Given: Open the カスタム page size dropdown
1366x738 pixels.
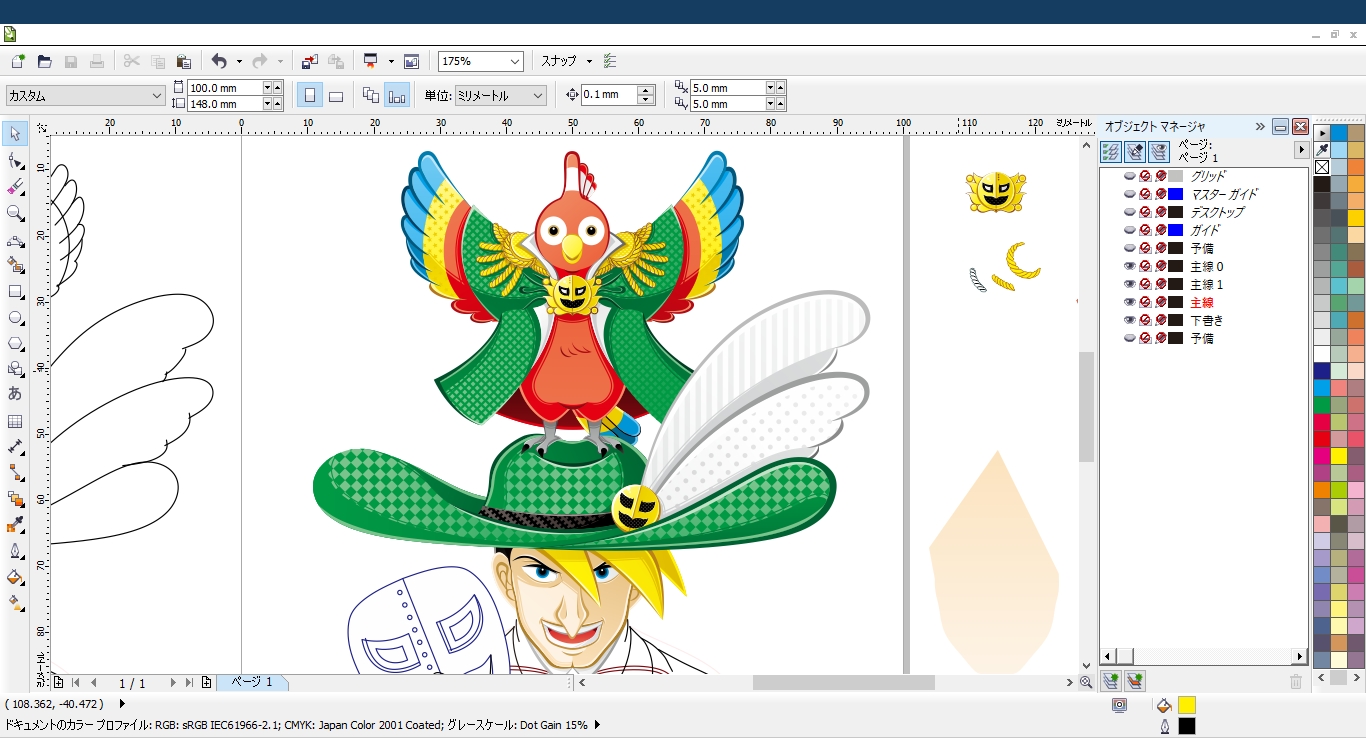Looking at the screenshot, I should (x=157, y=96).
